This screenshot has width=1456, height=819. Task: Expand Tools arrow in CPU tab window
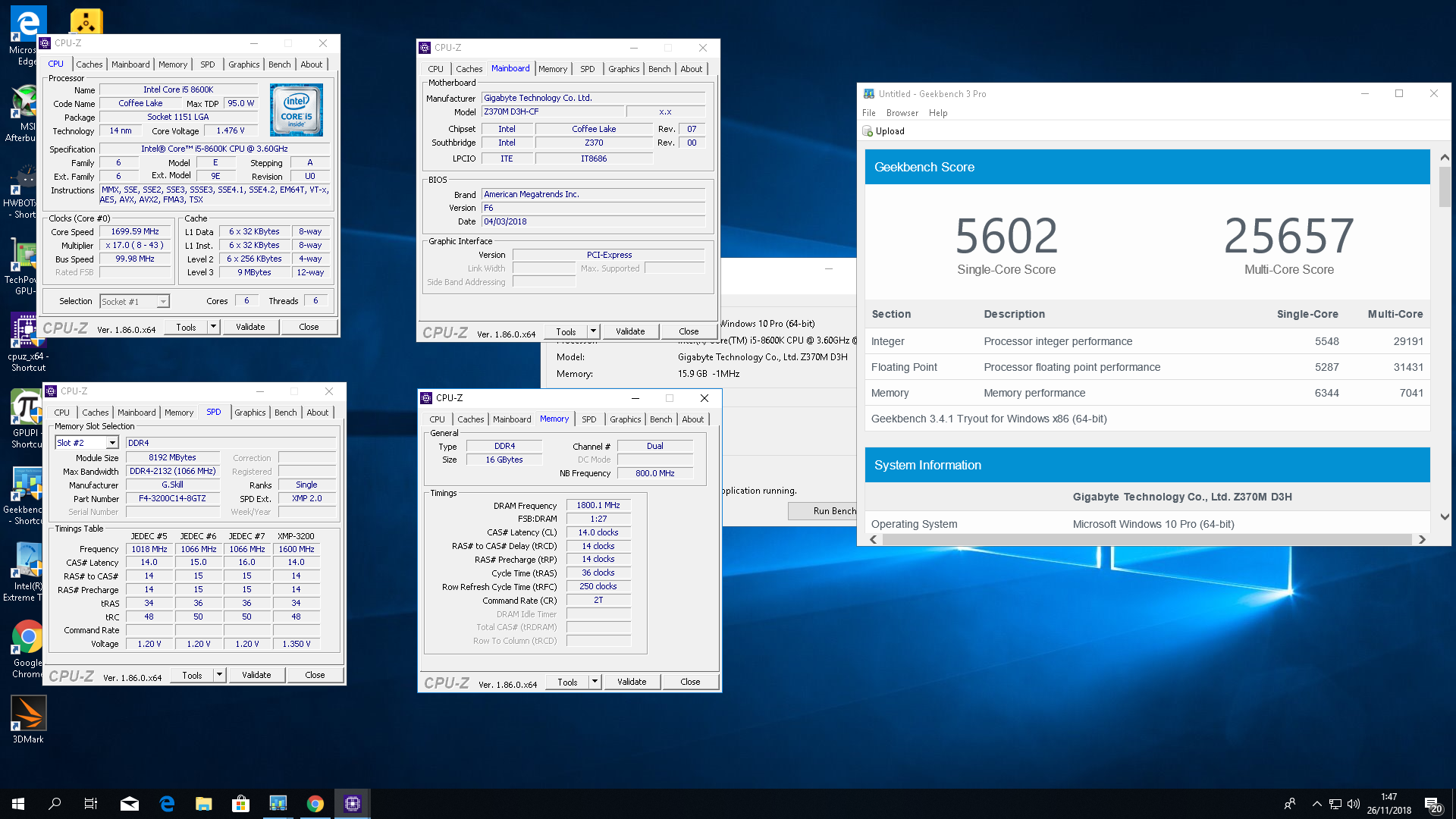tap(214, 327)
